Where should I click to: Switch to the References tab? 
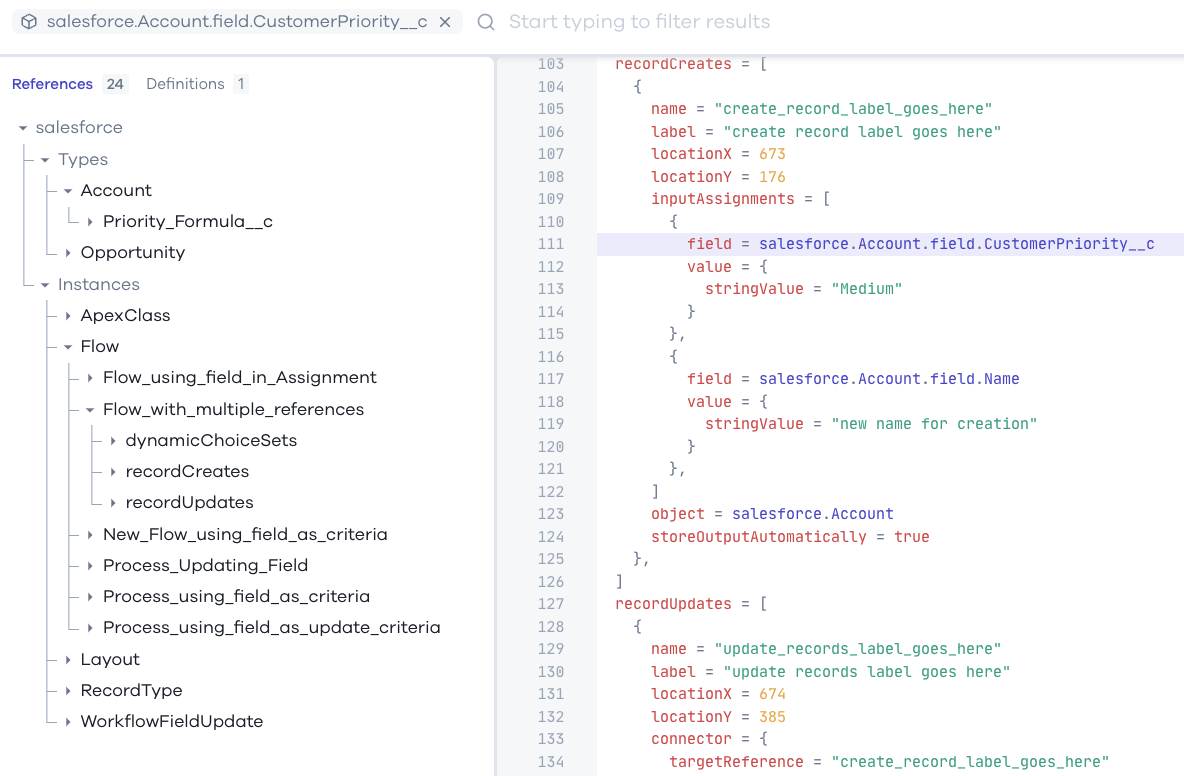pos(52,84)
